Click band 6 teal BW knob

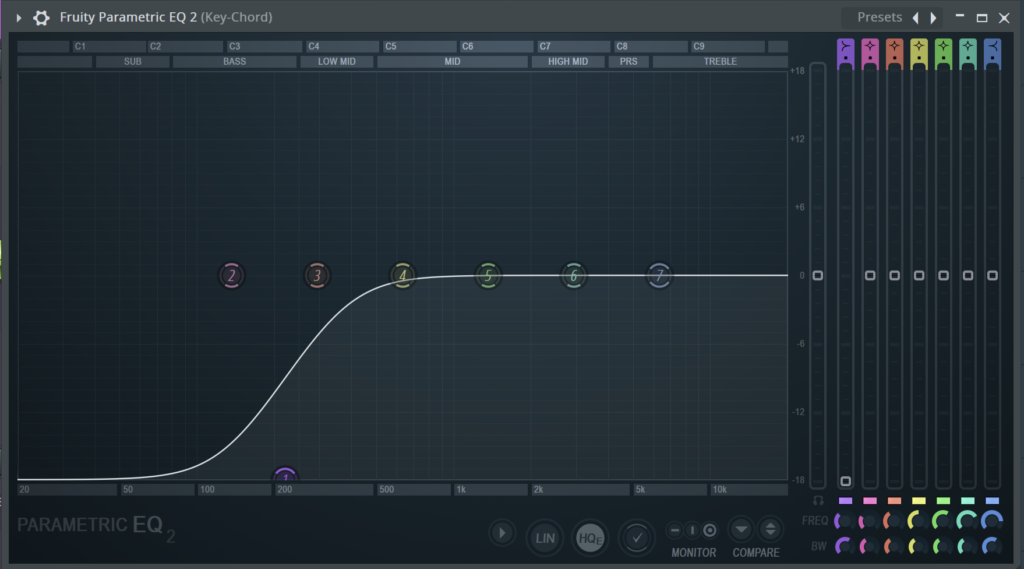click(967, 546)
